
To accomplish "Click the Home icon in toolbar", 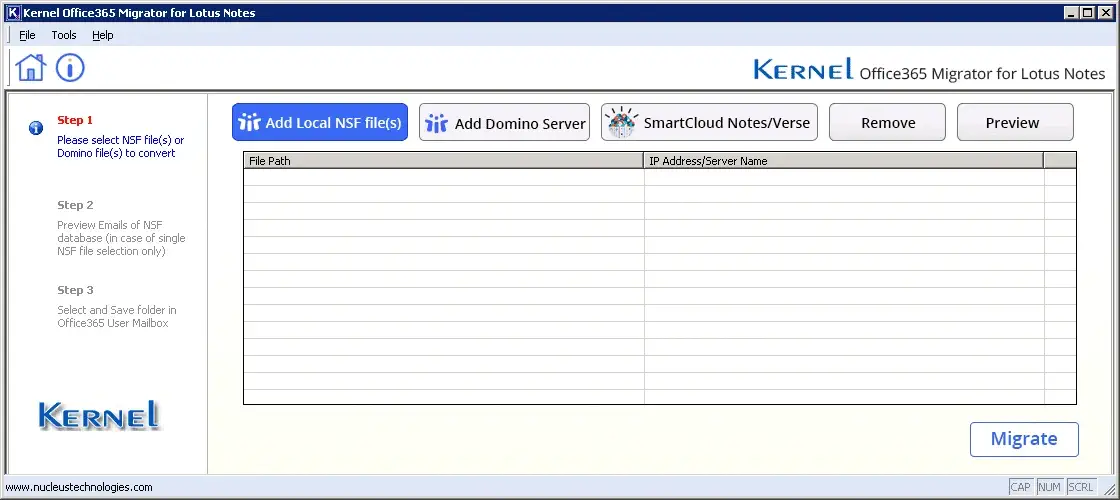I will [31, 68].
